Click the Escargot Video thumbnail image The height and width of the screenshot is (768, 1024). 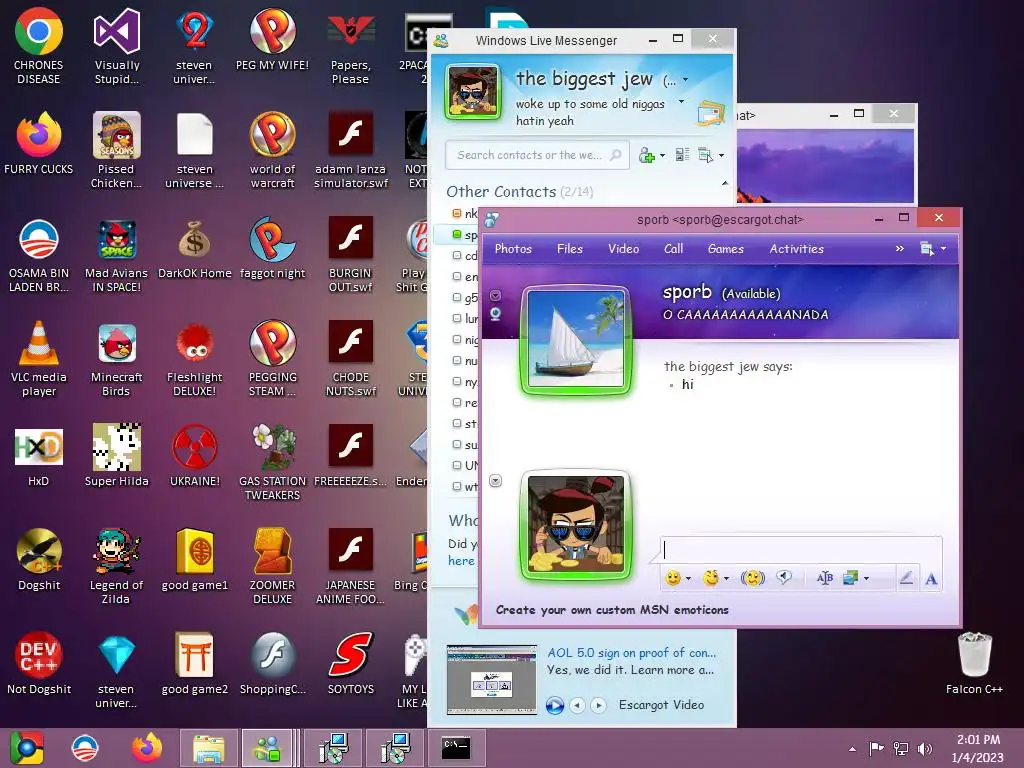click(x=492, y=680)
